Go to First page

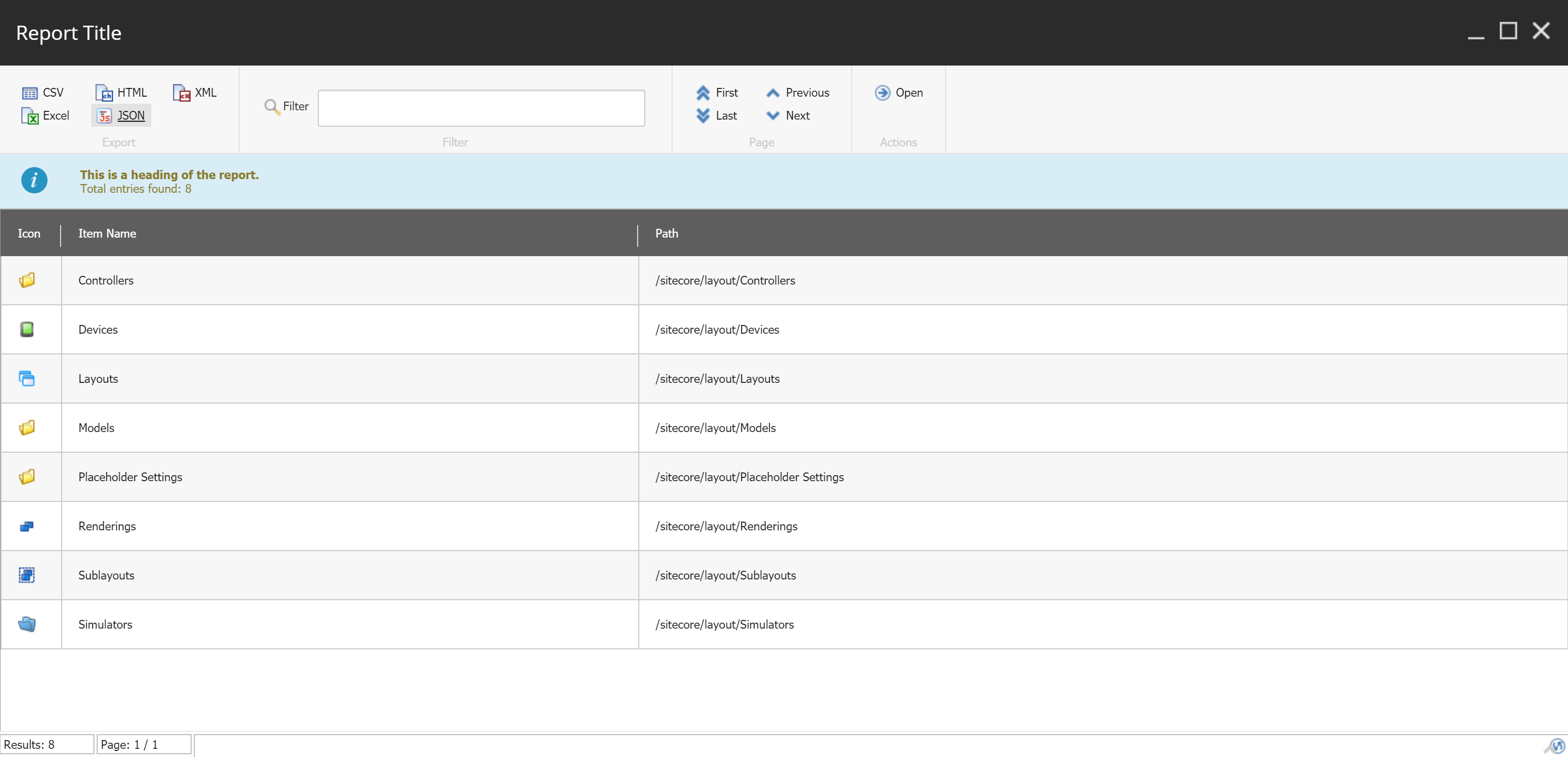click(717, 92)
